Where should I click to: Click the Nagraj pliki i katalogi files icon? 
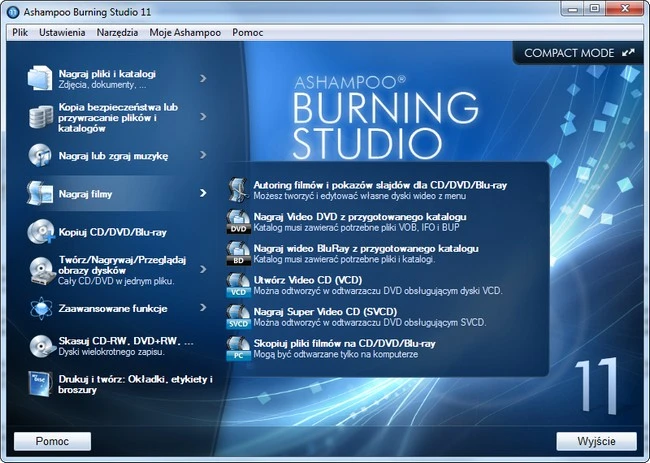point(40,78)
